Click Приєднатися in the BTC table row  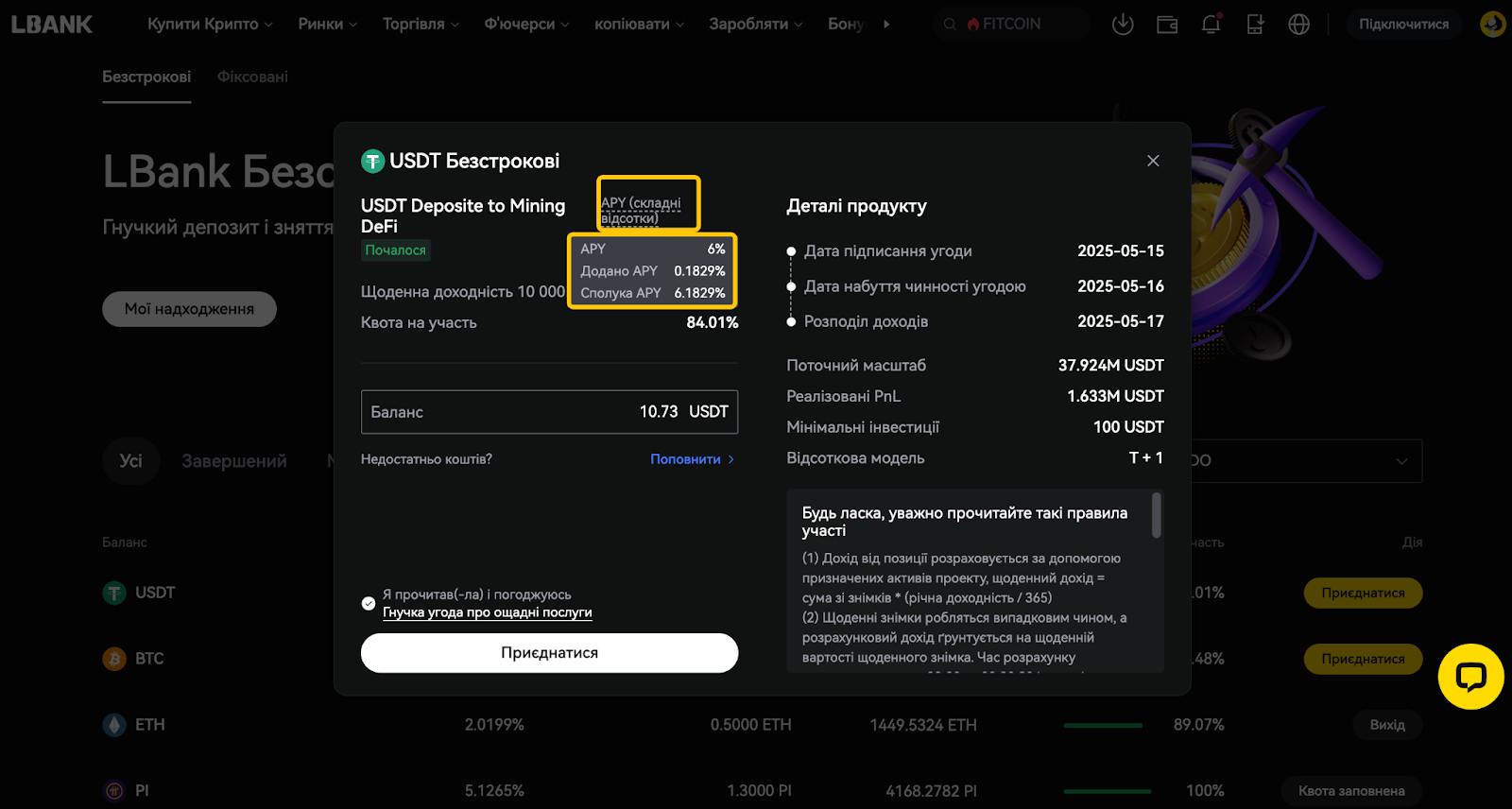click(1363, 659)
